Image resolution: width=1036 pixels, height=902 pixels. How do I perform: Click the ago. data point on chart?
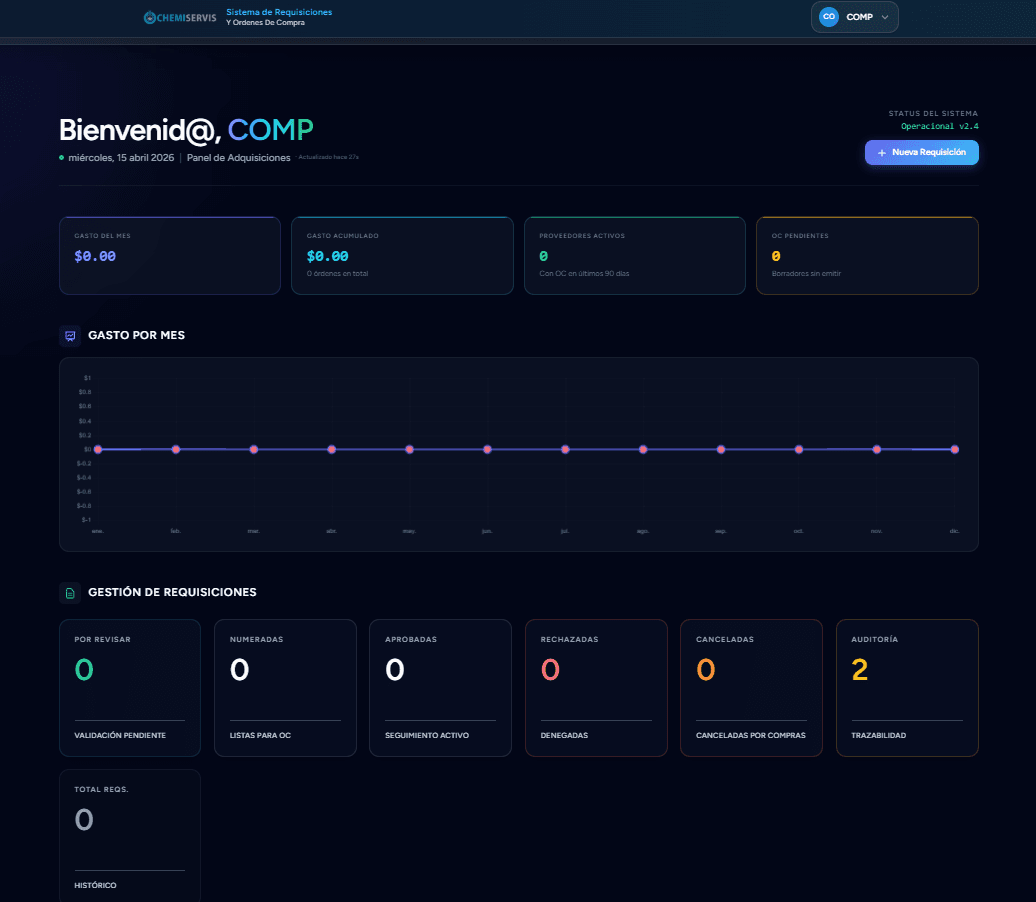[x=643, y=449]
